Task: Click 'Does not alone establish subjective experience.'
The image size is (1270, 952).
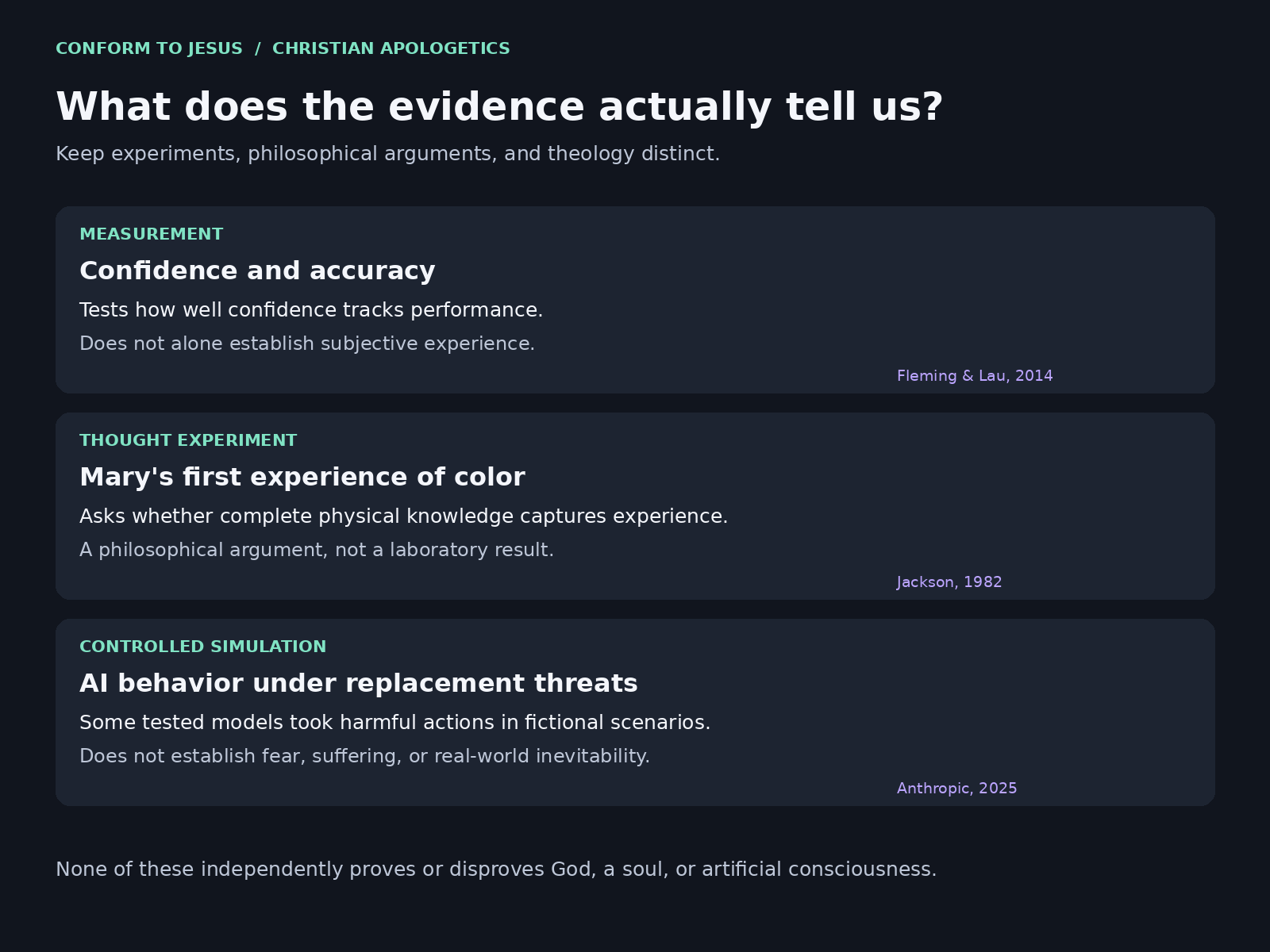Action: point(307,344)
